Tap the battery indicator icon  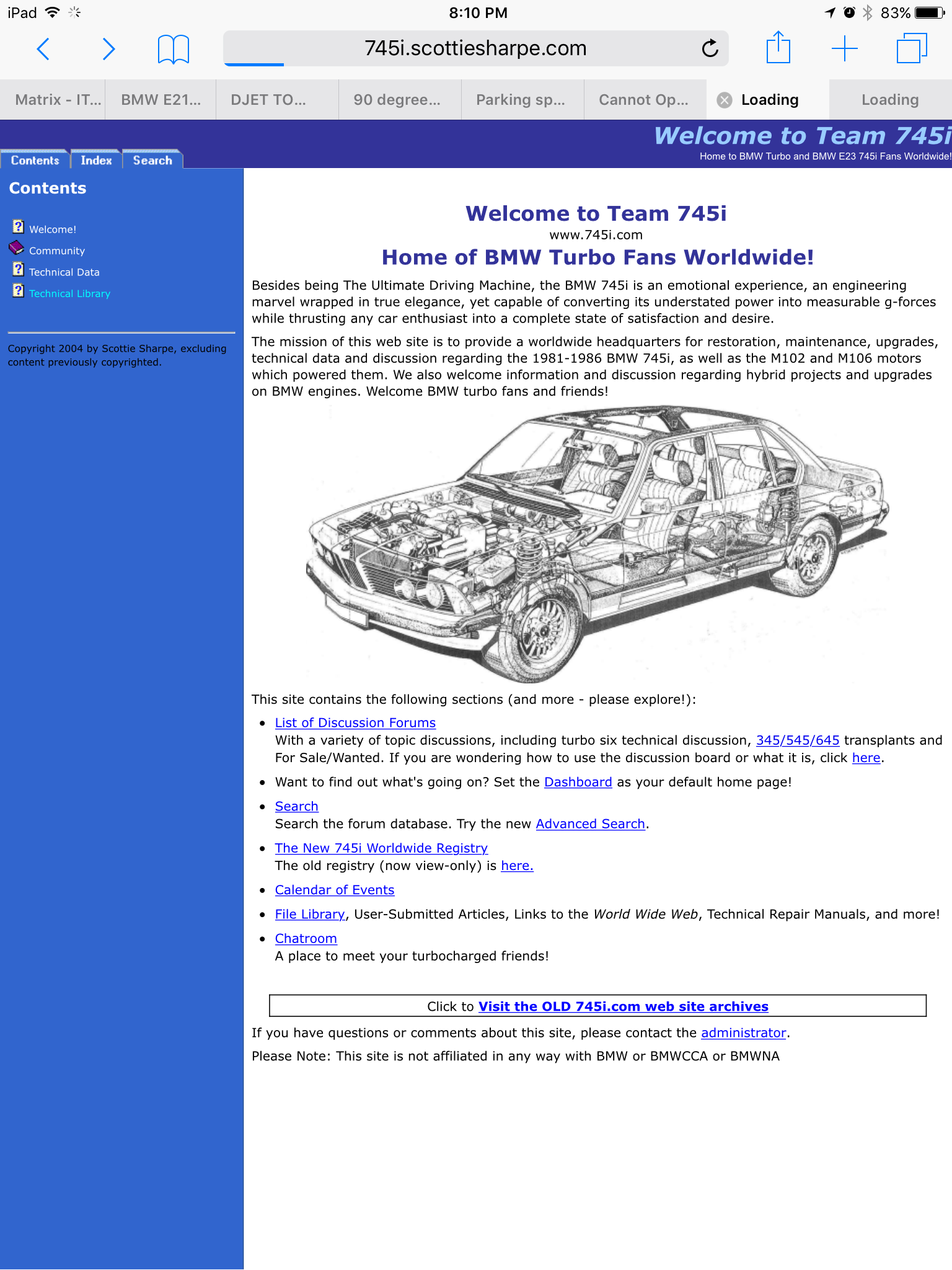[930, 12]
